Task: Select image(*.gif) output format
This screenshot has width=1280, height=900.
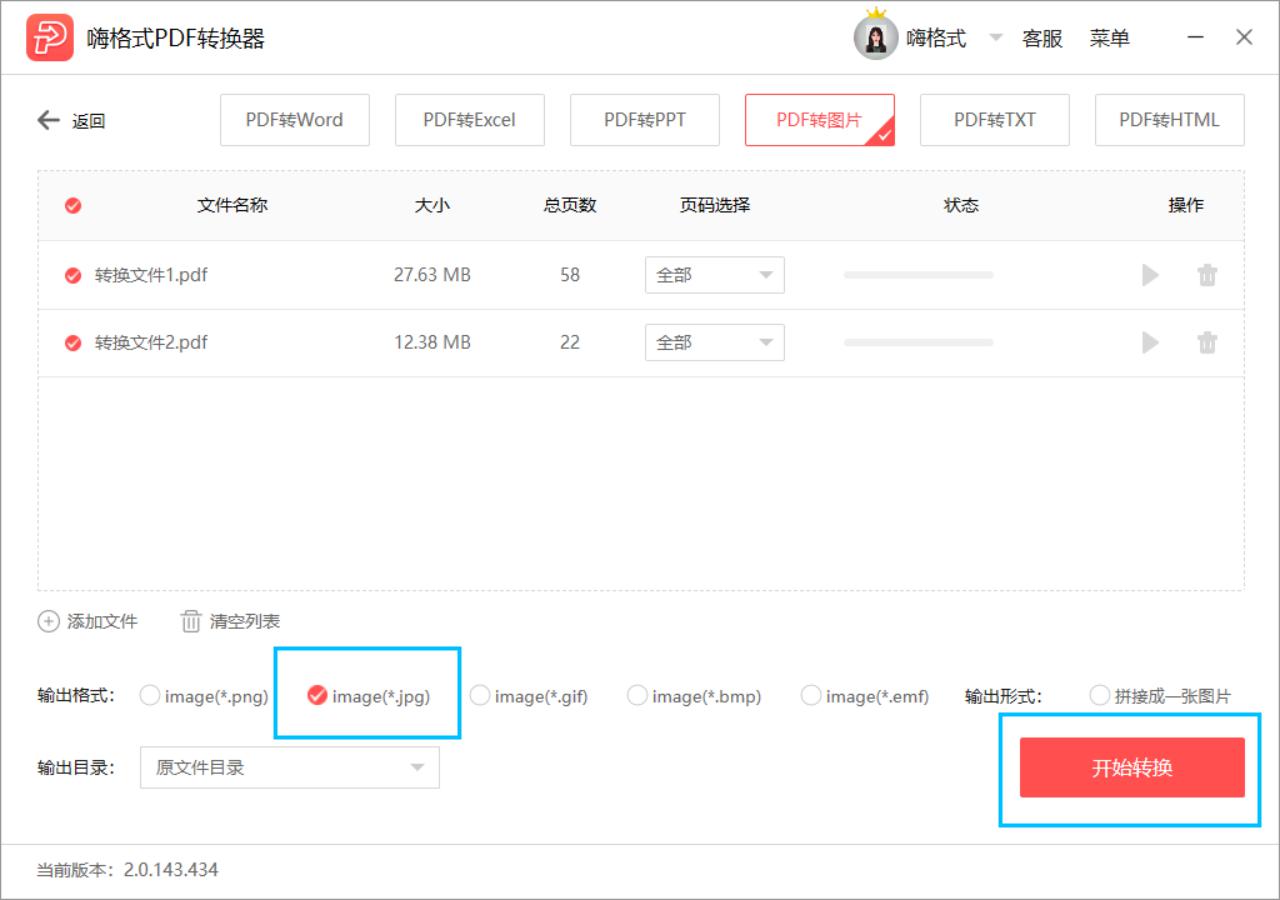Action: point(480,696)
